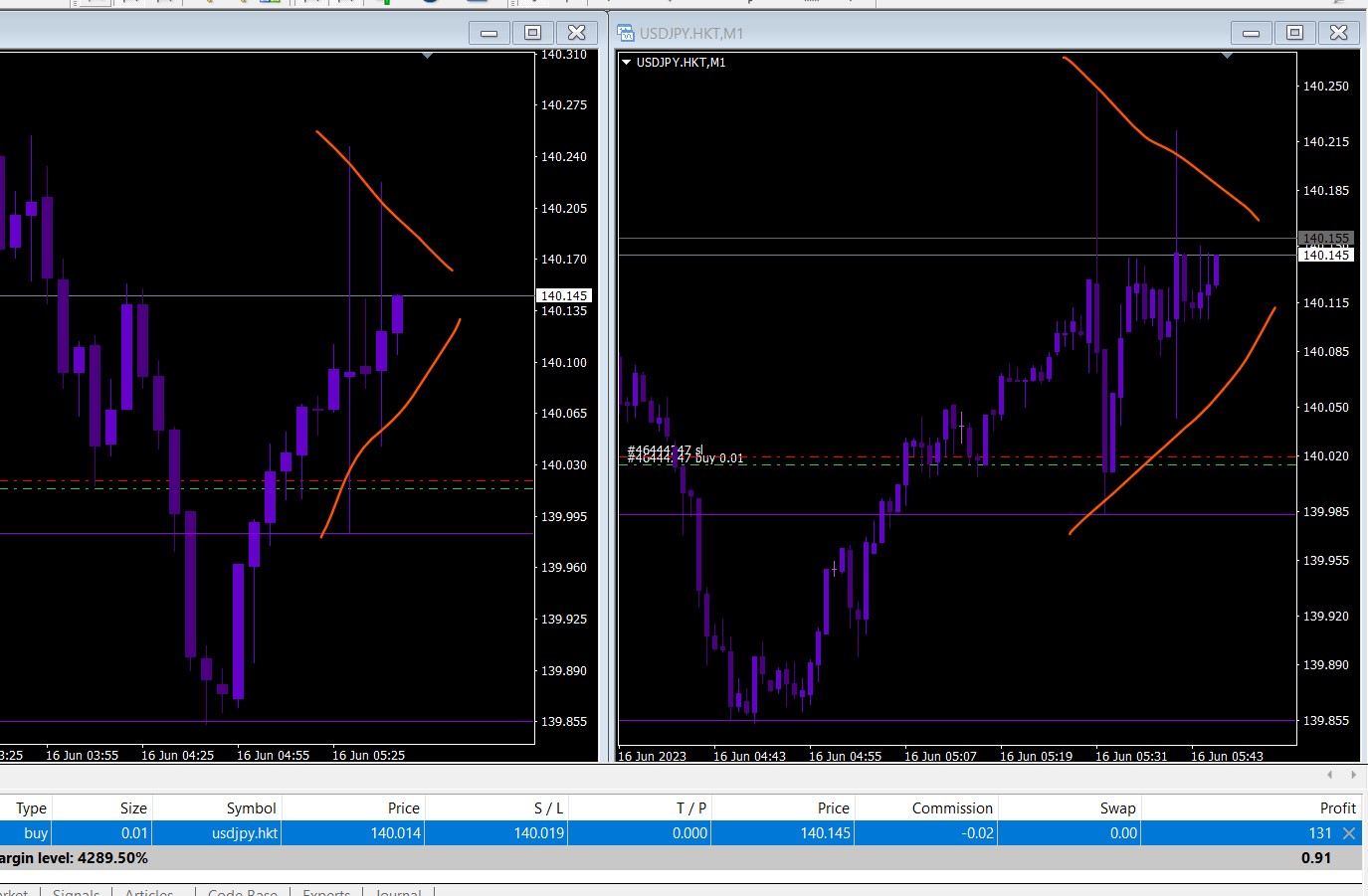Image resolution: width=1368 pixels, height=896 pixels.
Task: Switch to the Experts tab
Action: coord(326,891)
